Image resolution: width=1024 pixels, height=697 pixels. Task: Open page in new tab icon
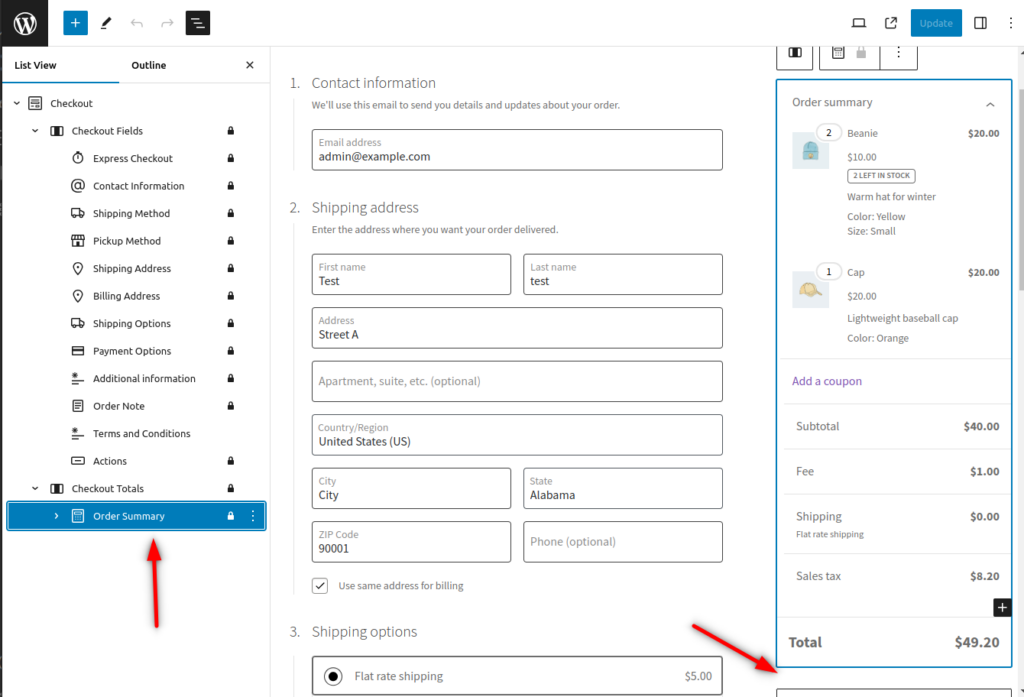pos(891,23)
